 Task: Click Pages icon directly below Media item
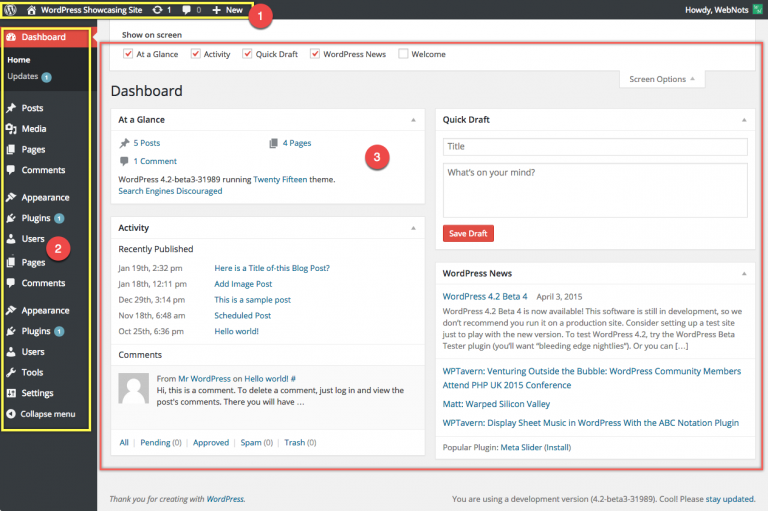tap(11, 149)
